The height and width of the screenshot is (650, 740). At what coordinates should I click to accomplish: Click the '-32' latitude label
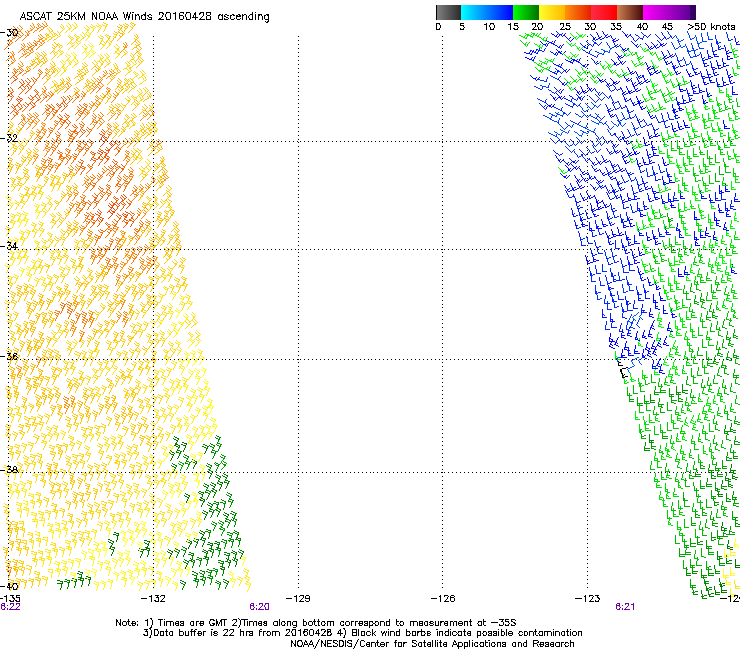click(x=9, y=138)
